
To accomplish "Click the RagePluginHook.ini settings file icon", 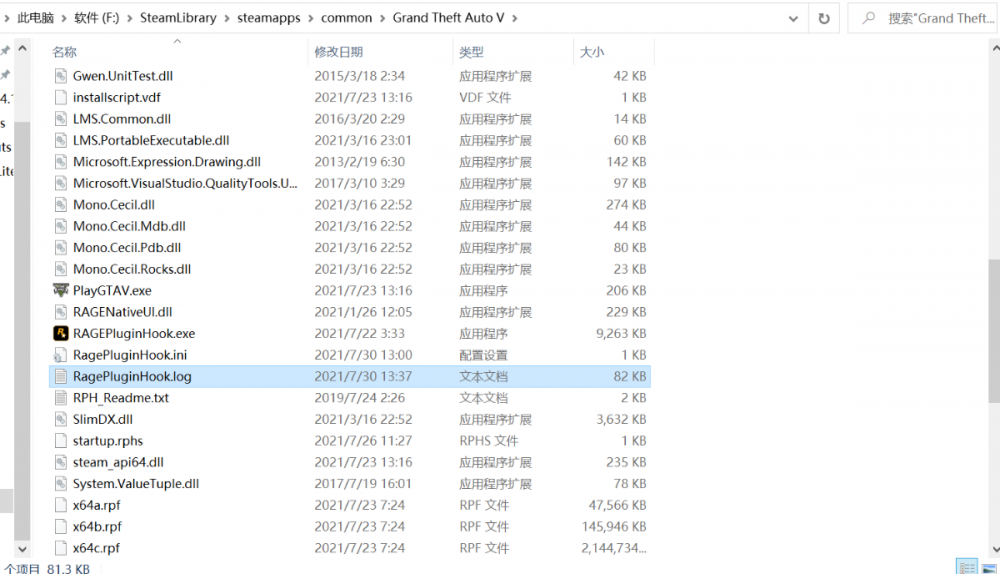I will tap(61, 355).
